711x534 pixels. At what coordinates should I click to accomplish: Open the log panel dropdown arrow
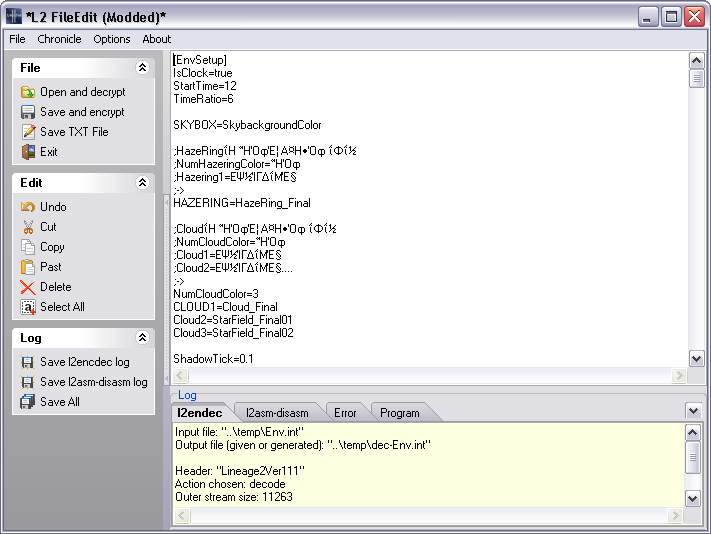point(693,411)
